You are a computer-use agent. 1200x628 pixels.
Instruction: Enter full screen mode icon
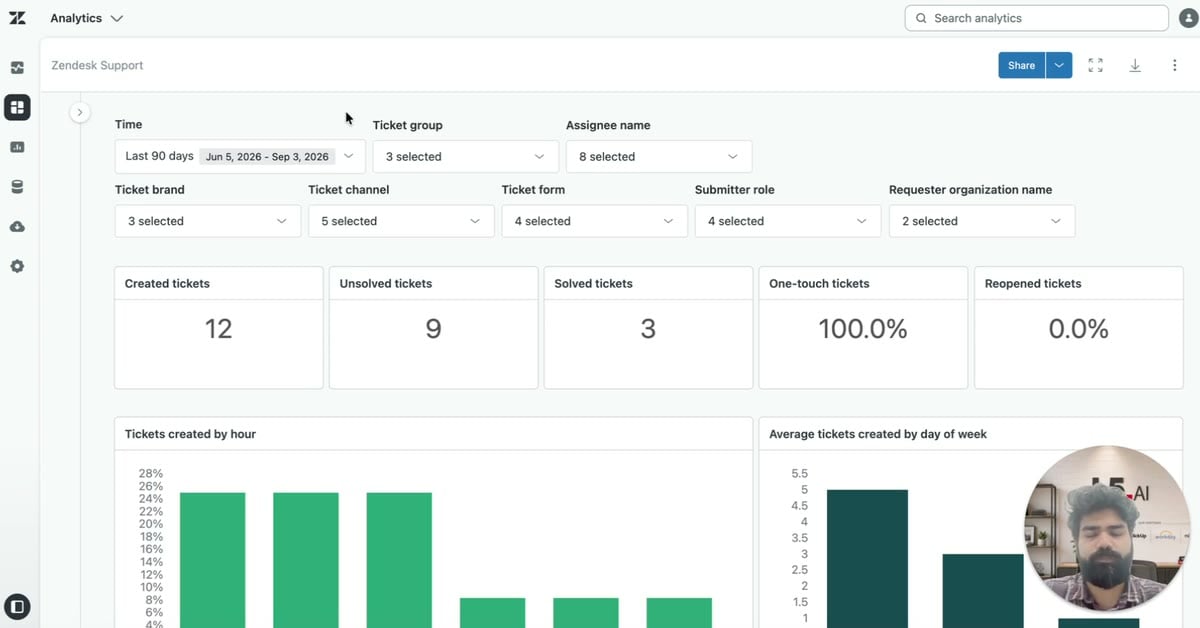1095,65
